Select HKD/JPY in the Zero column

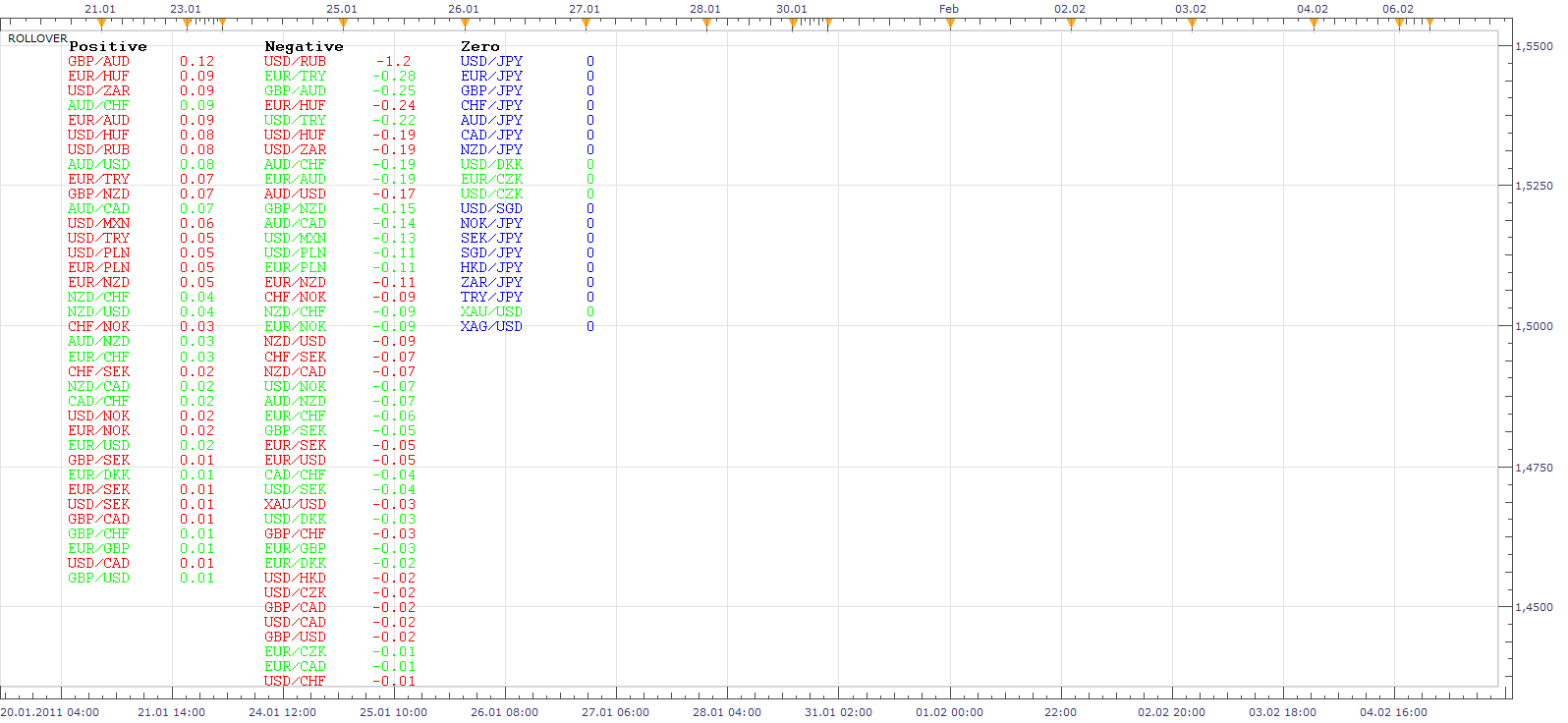coord(491,267)
